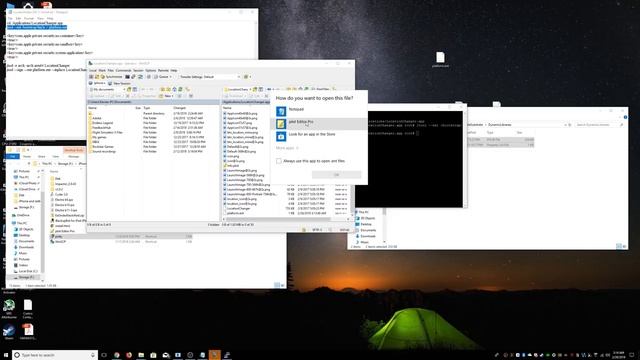
Task: Tick Always use this app checkbox
Action: pos(279,161)
